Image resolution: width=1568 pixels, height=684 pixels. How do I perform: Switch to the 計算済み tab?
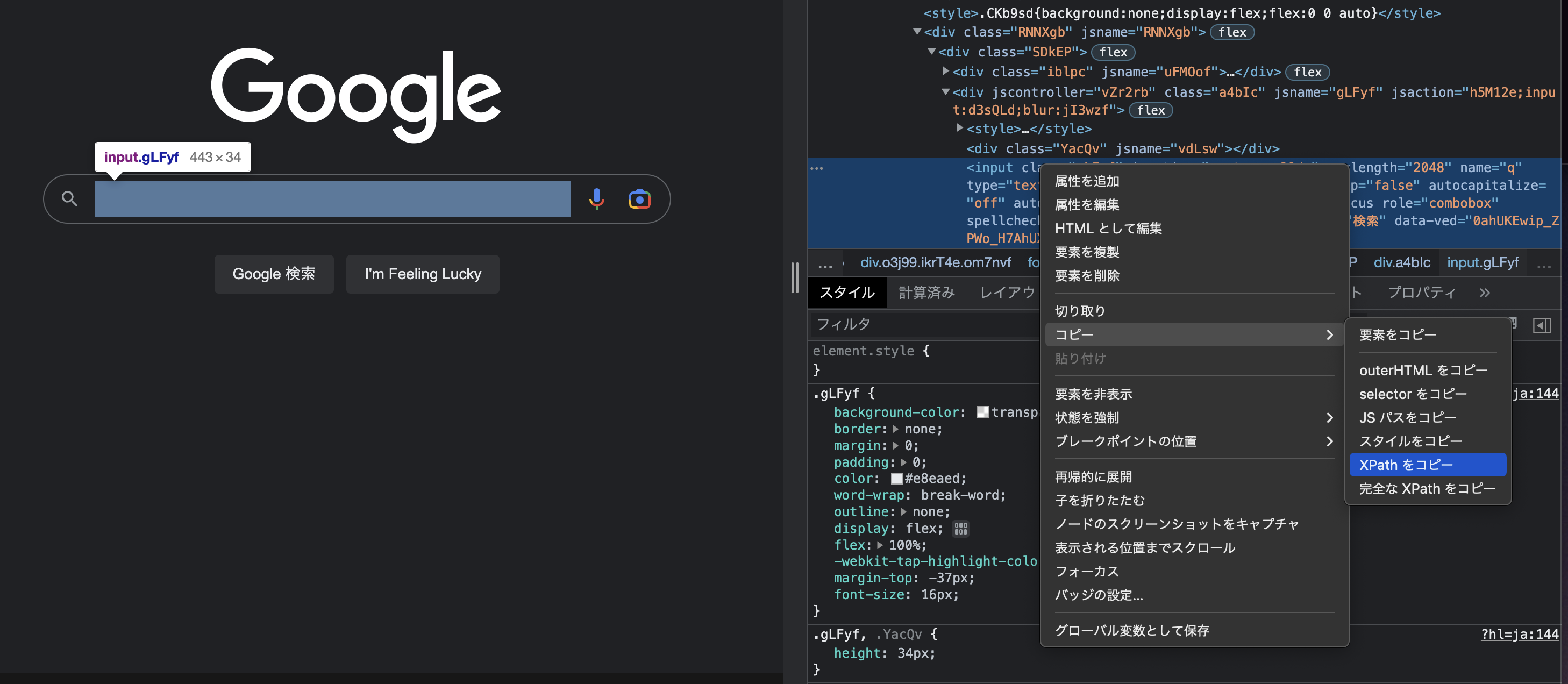click(x=926, y=292)
